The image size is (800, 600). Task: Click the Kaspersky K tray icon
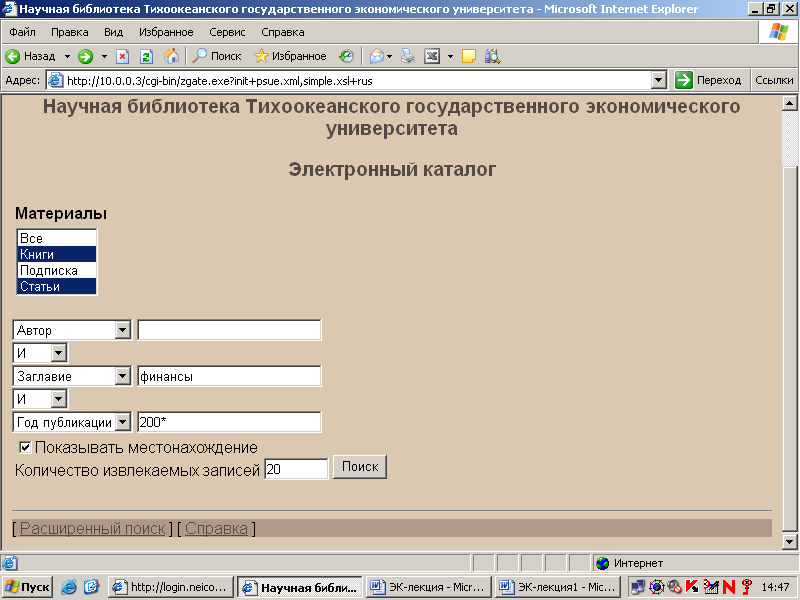692,587
